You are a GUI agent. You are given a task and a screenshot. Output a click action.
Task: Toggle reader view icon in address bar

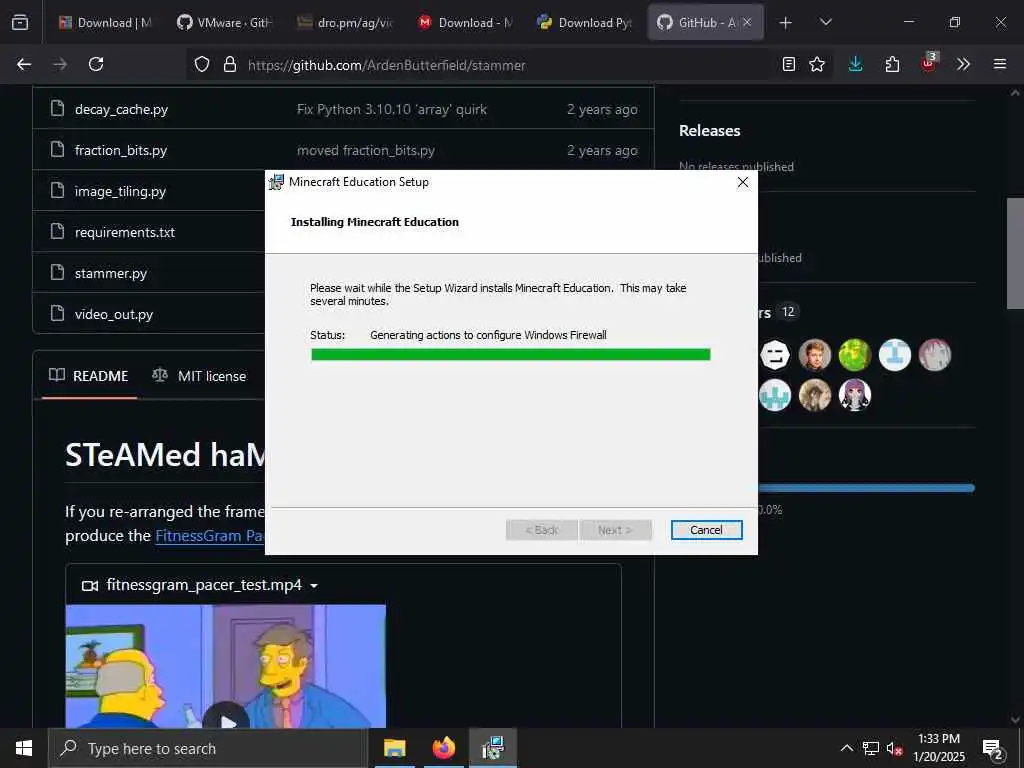tap(789, 64)
